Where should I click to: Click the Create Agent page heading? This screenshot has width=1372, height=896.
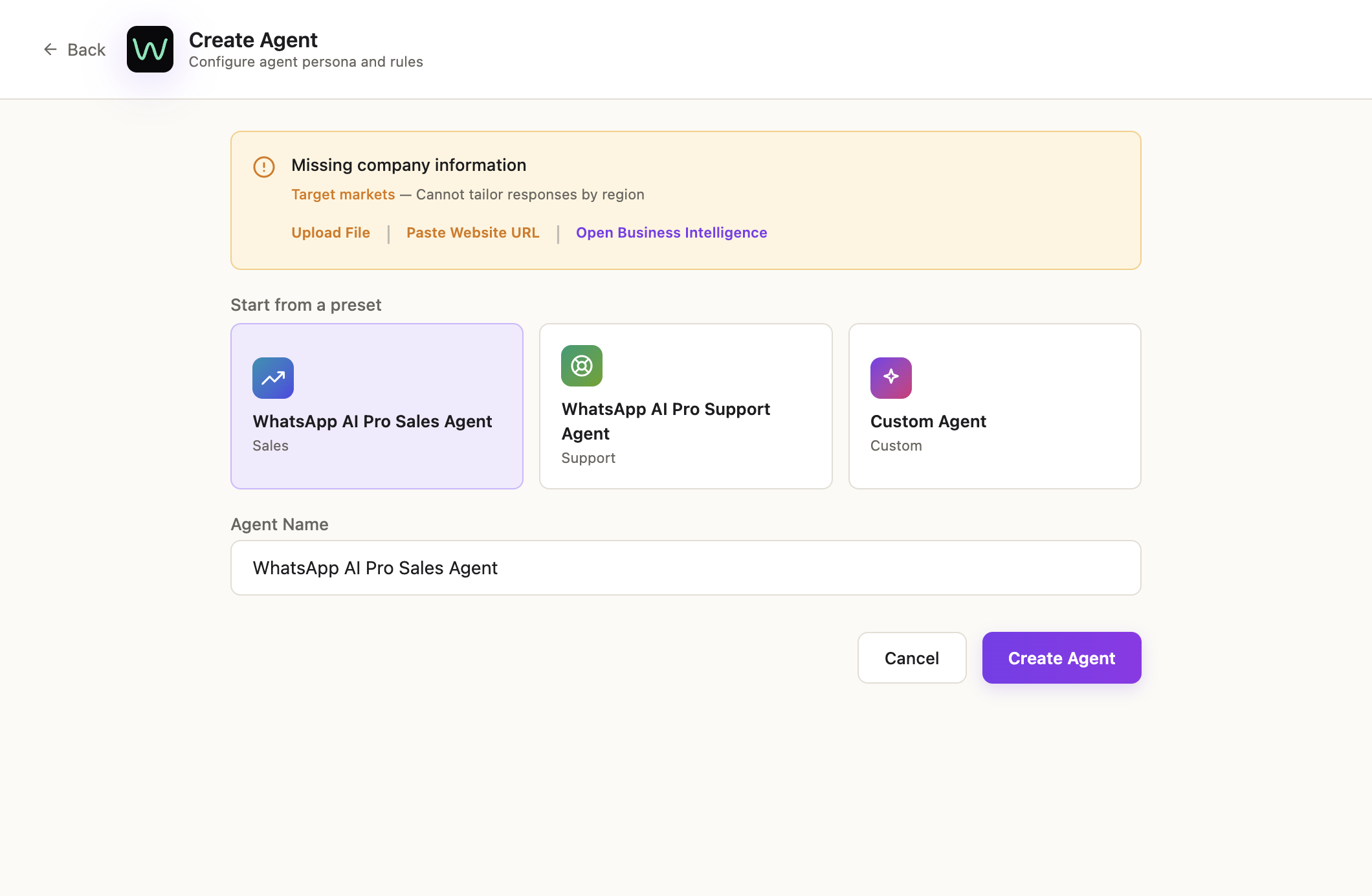pos(253,40)
